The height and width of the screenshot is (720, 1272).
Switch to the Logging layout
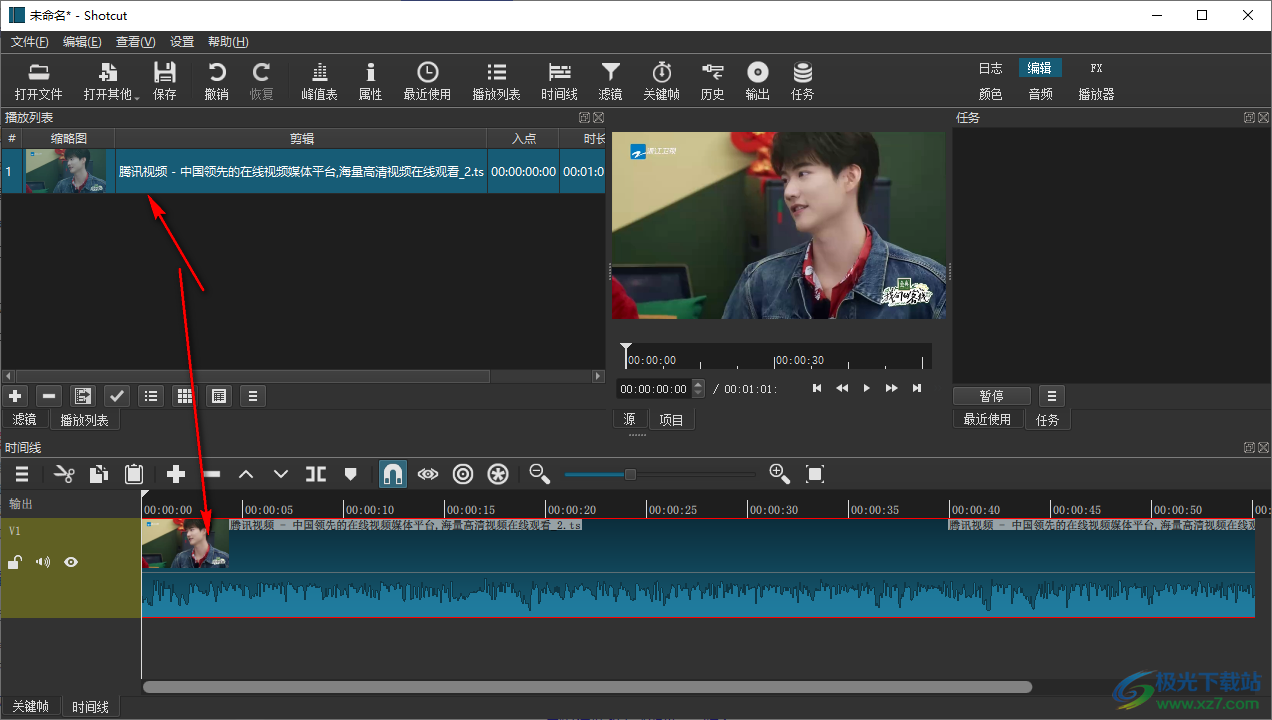[x=990, y=68]
